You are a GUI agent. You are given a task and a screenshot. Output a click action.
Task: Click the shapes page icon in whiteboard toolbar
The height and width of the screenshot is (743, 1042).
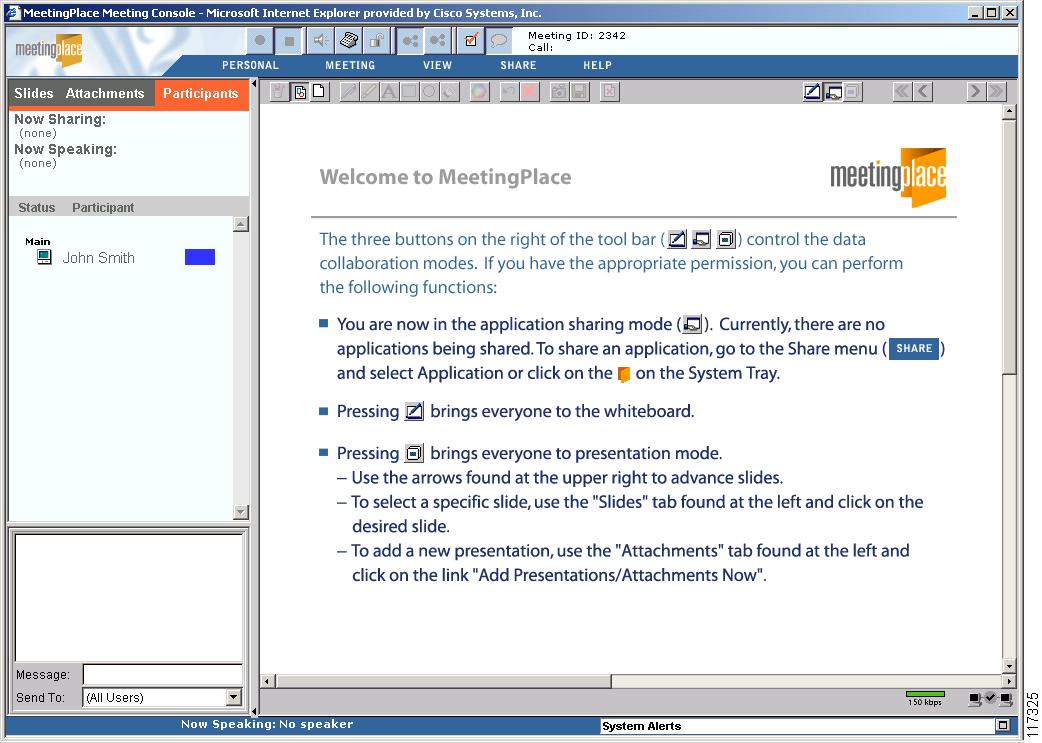(300, 92)
